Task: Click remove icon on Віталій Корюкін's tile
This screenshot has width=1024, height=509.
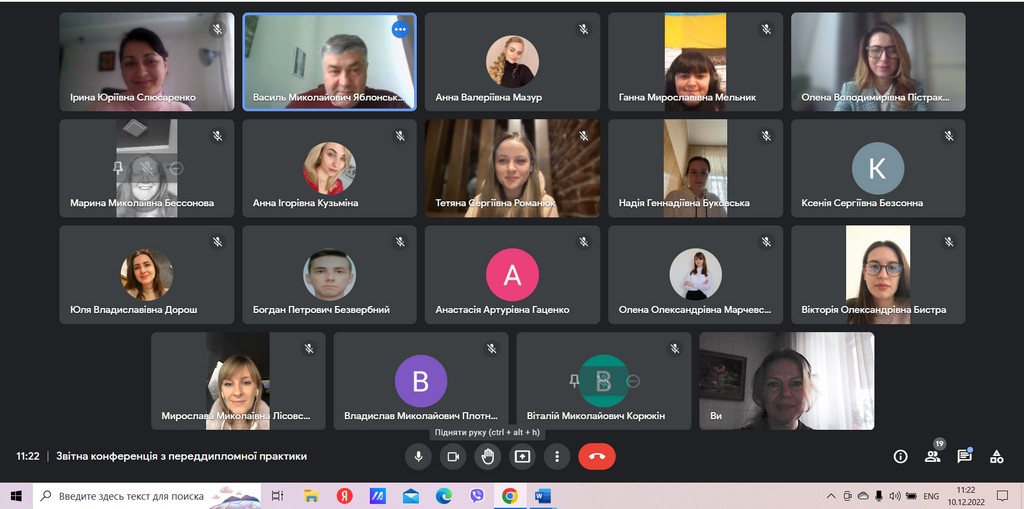Action: coord(633,381)
